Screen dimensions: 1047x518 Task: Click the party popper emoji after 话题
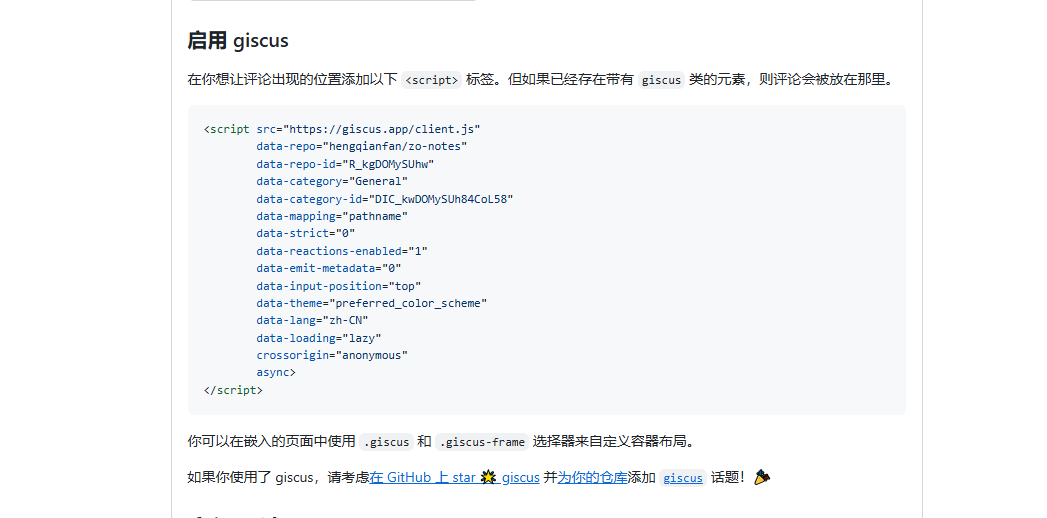pyautogui.click(x=762, y=477)
